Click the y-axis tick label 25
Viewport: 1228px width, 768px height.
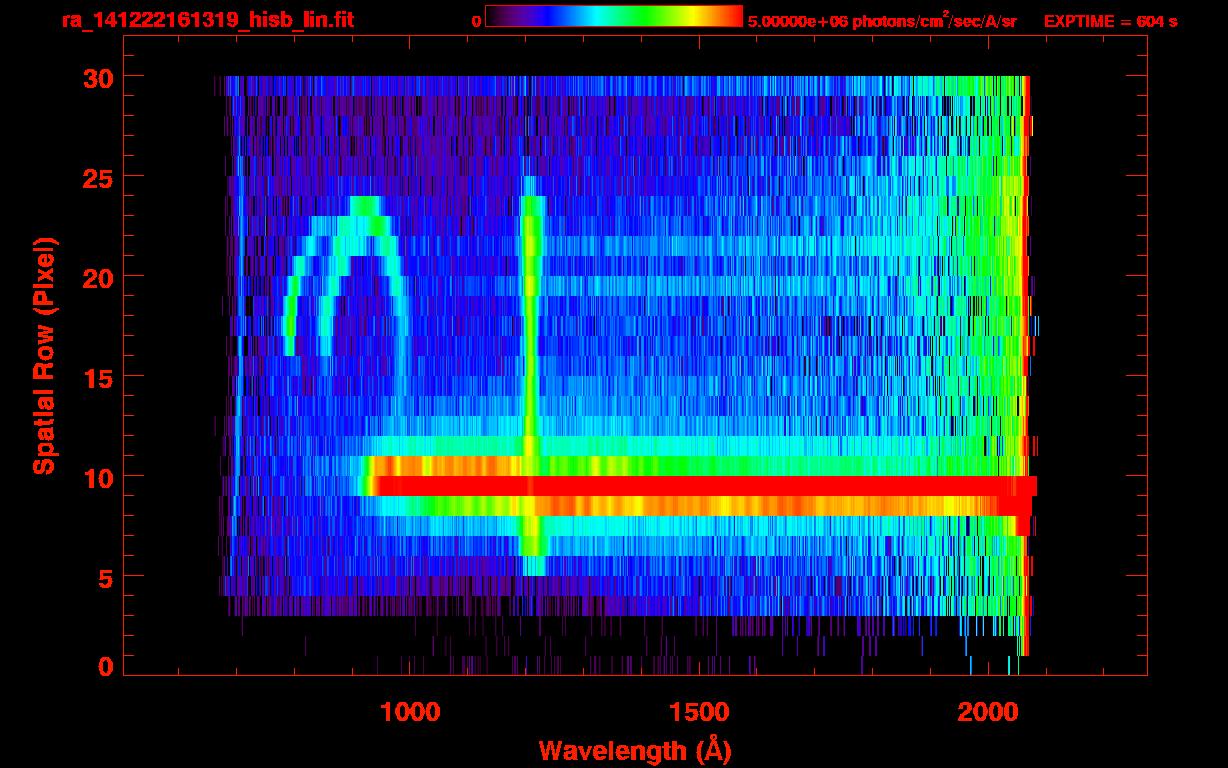pyautogui.click(x=97, y=177)
